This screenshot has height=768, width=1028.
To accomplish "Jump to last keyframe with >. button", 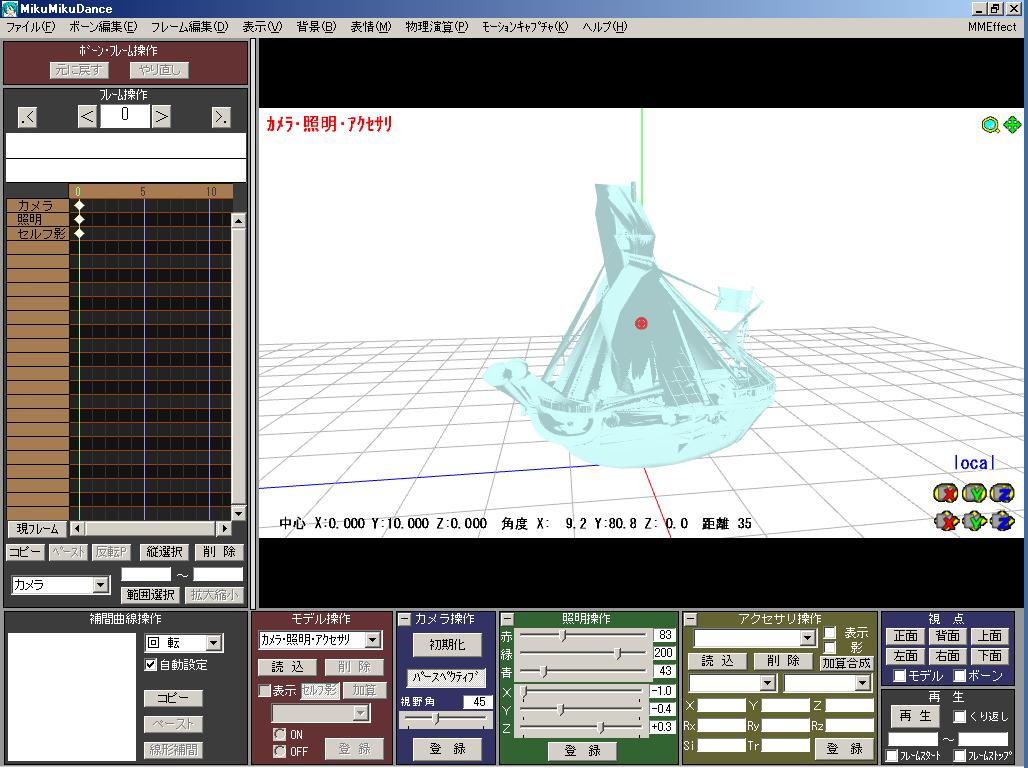I will click(222, 117).
